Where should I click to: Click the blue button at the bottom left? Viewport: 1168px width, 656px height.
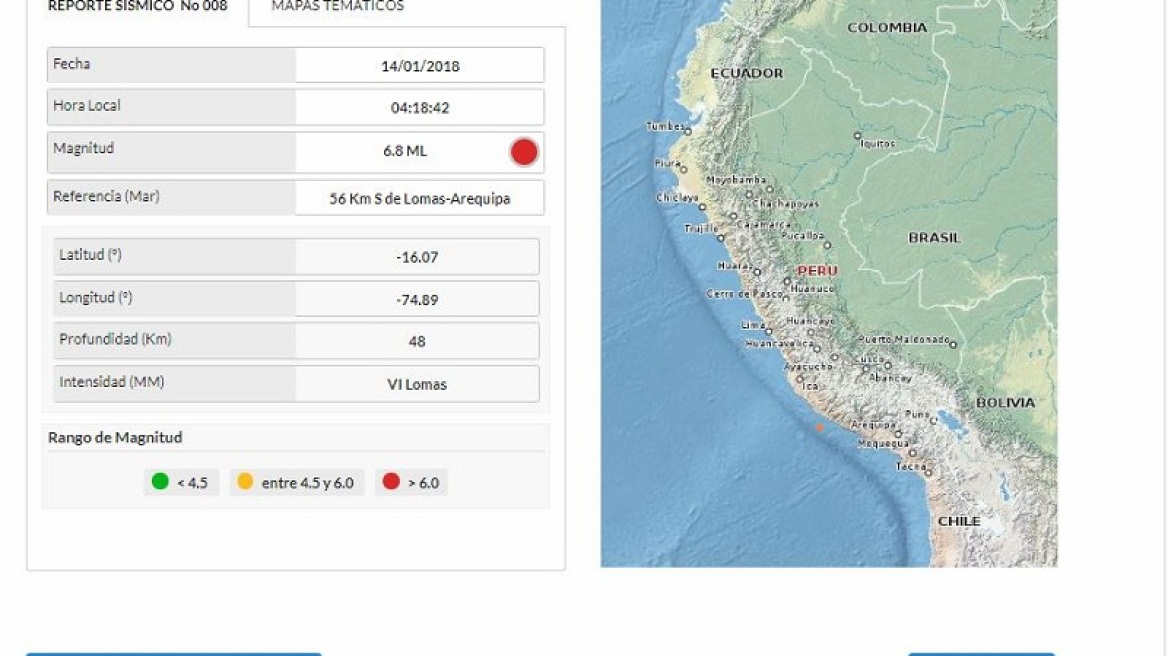[174, 655]
